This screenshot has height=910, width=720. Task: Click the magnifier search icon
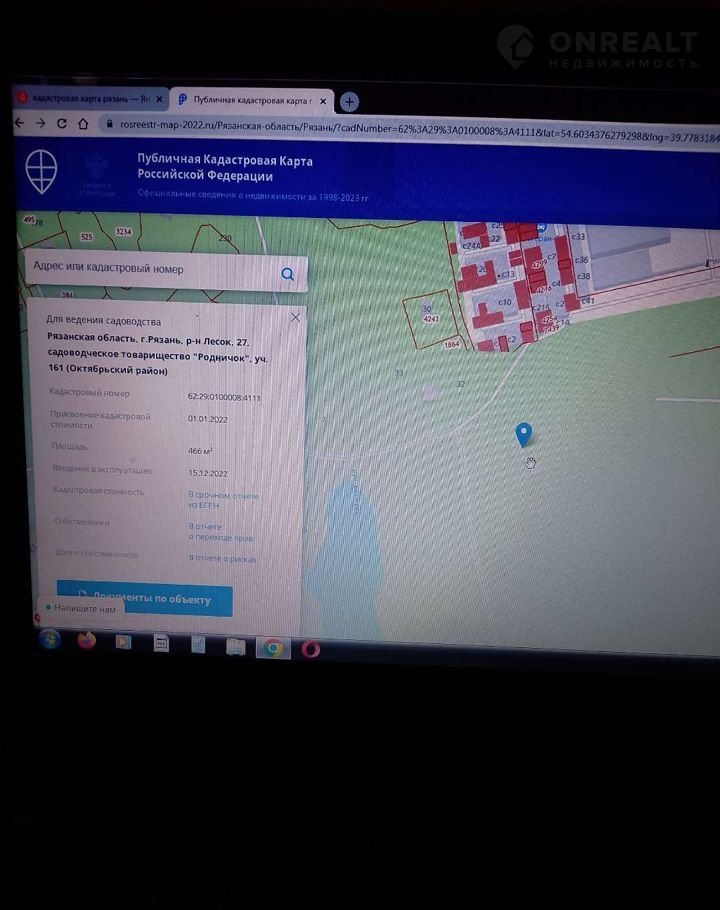[288, 274]
